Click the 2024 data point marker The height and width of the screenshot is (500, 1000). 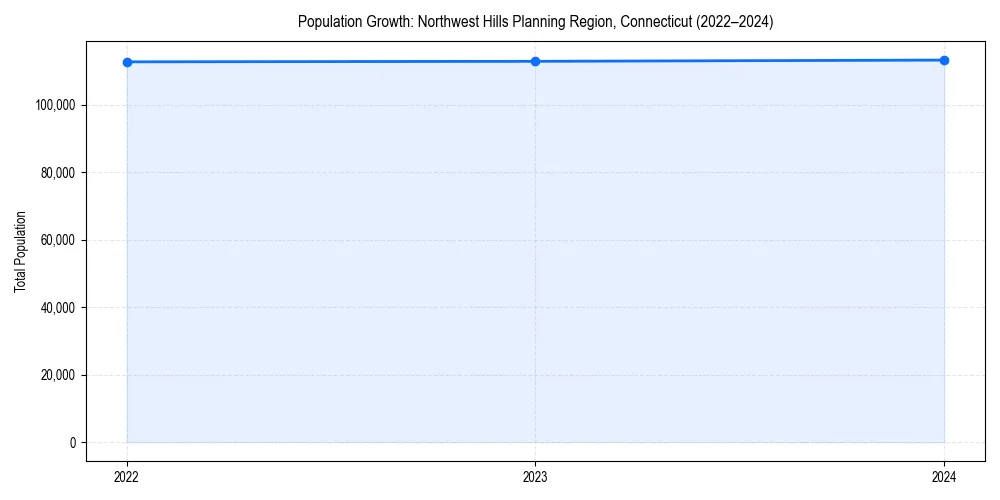[945, 61]
